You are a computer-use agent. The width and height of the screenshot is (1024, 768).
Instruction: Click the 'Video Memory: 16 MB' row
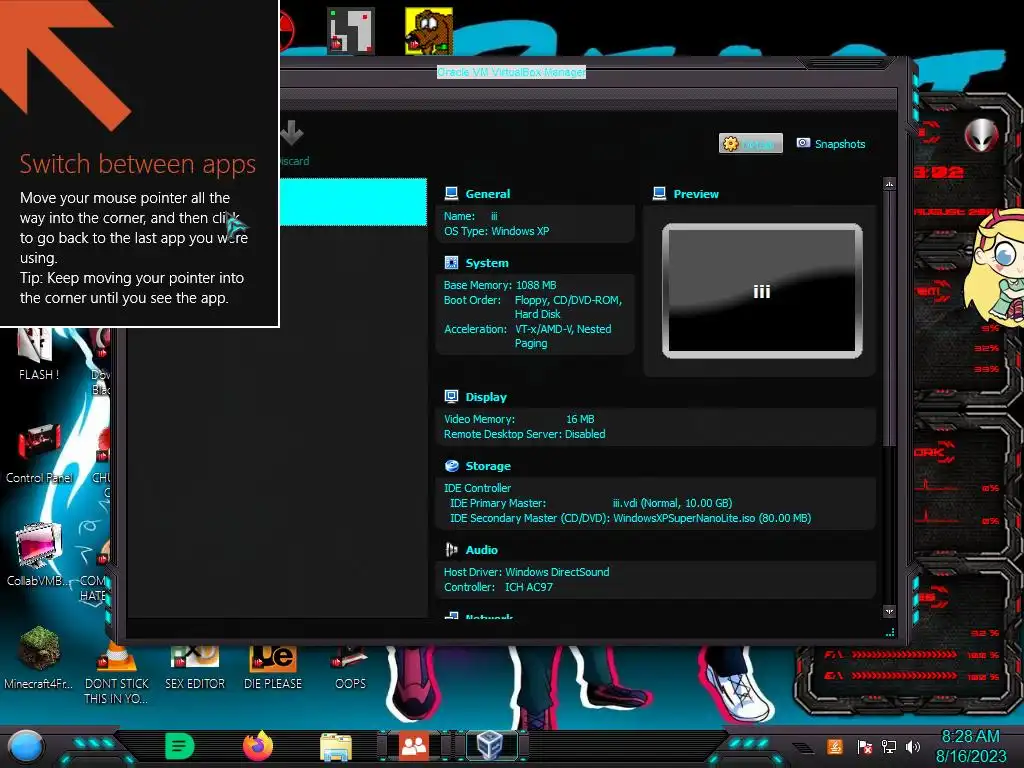click(519, 419)
